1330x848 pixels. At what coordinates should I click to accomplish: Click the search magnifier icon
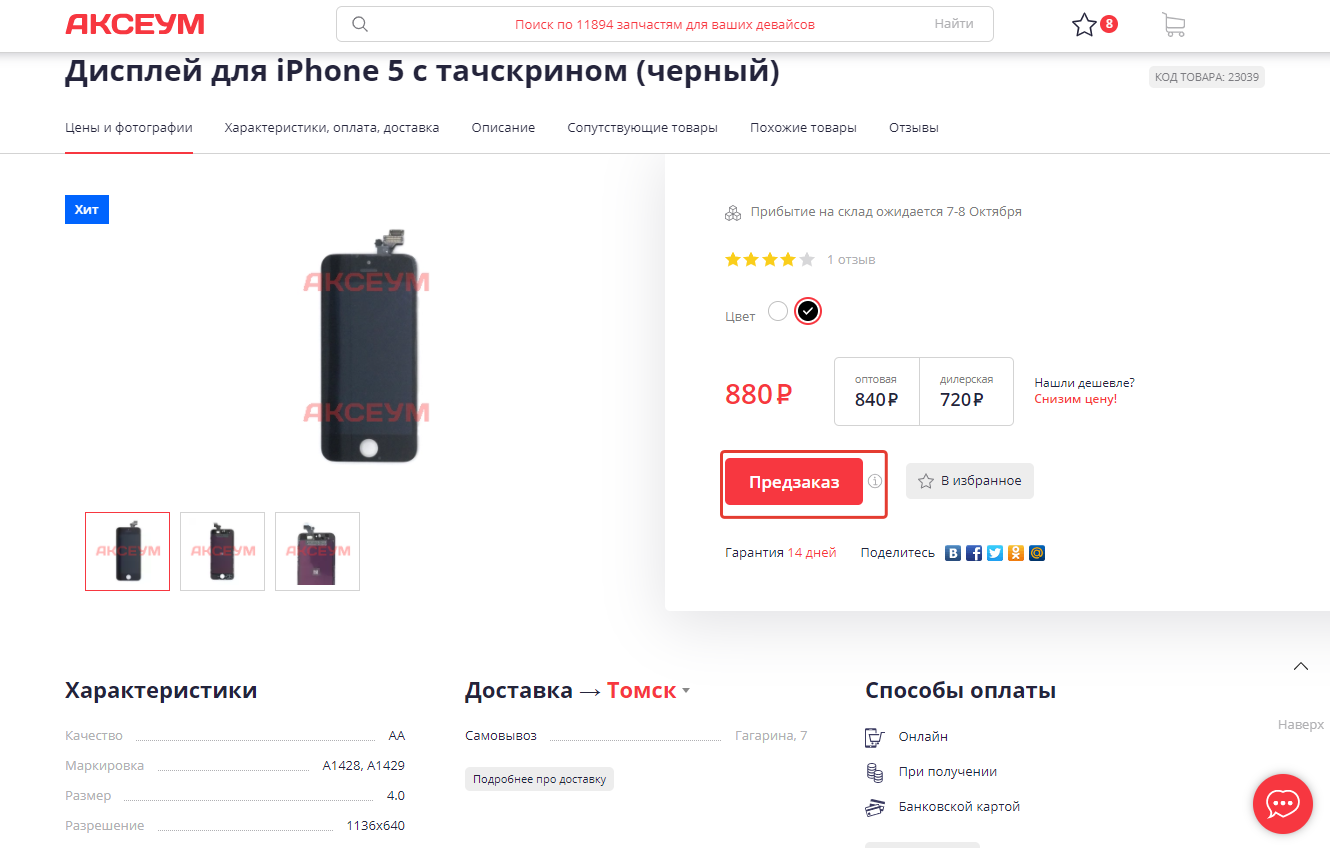[361, 24]
